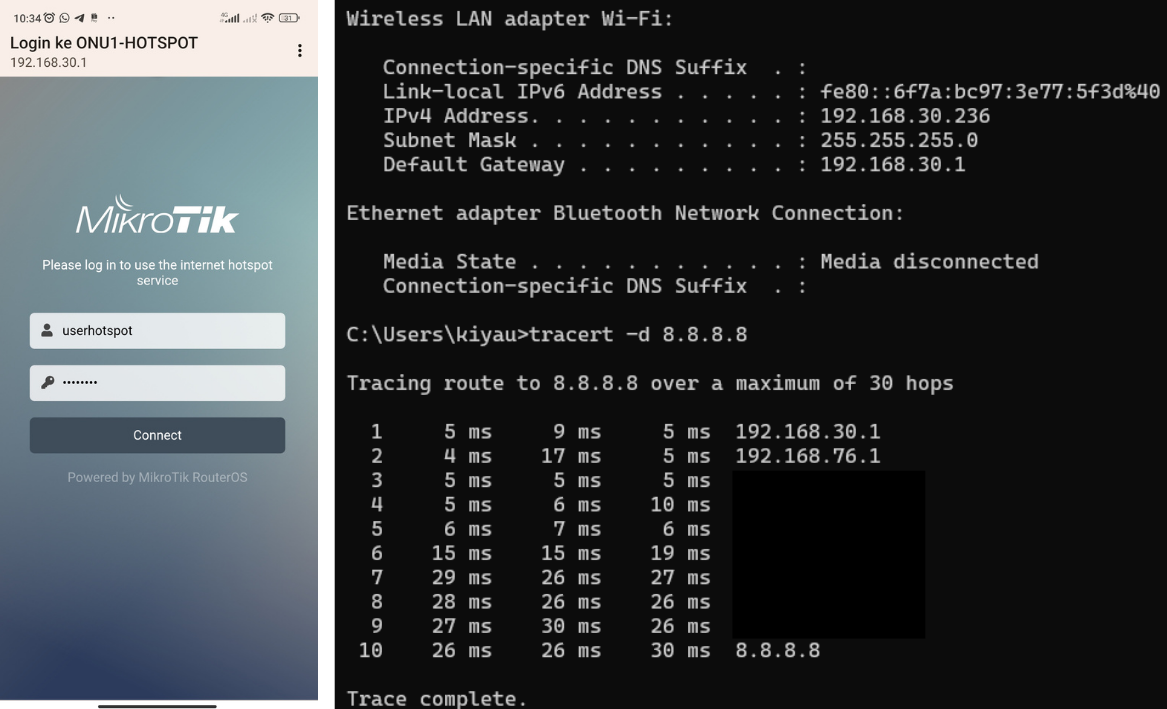Screen dimensions: 1167x709
Task: Click the Default Gateway 192.168.30.1 value
Action: point(892,165)
